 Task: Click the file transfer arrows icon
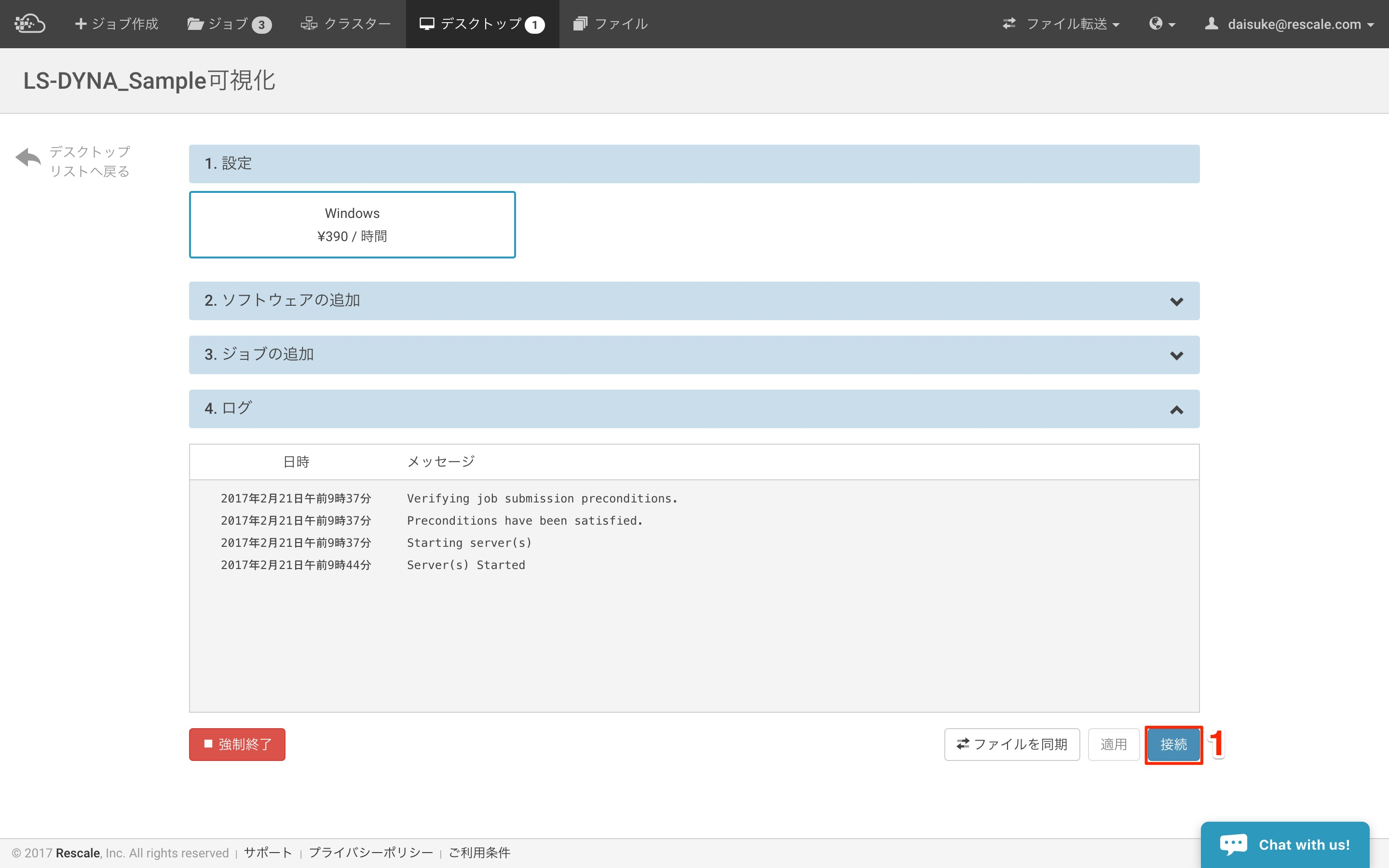click(x=1009, y=24)
